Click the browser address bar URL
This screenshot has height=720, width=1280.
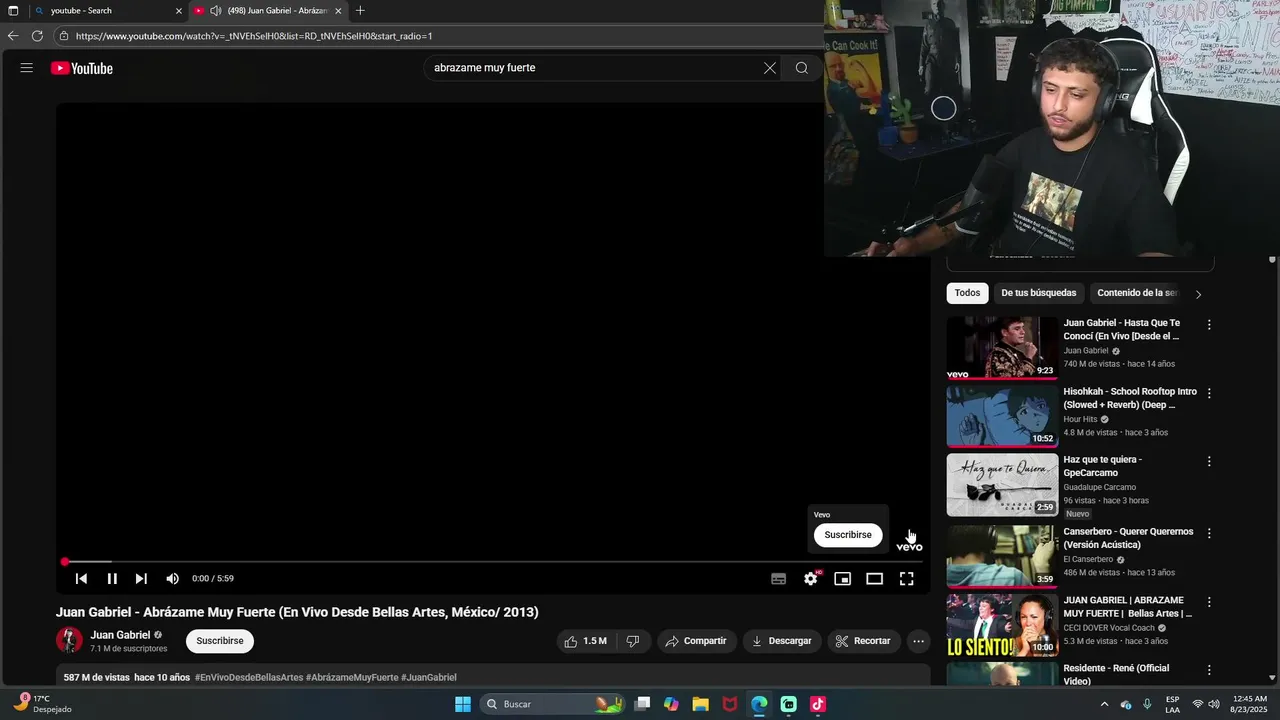click(x=254, y=36)
